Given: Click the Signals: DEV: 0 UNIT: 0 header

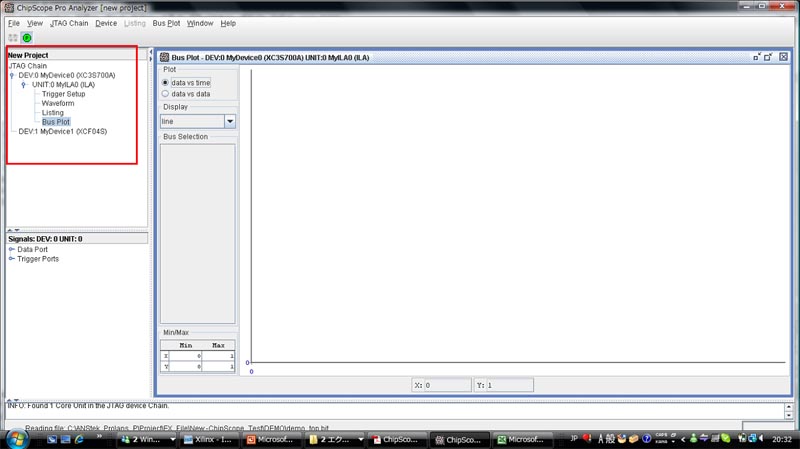Looking at the screenshot, I should (77, 239).
